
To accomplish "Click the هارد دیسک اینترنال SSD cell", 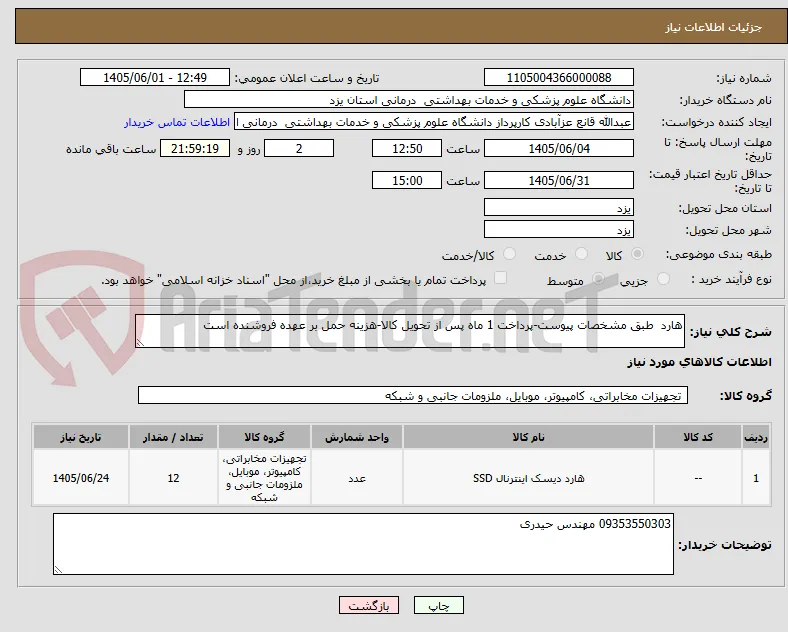I will coord(528,478).
